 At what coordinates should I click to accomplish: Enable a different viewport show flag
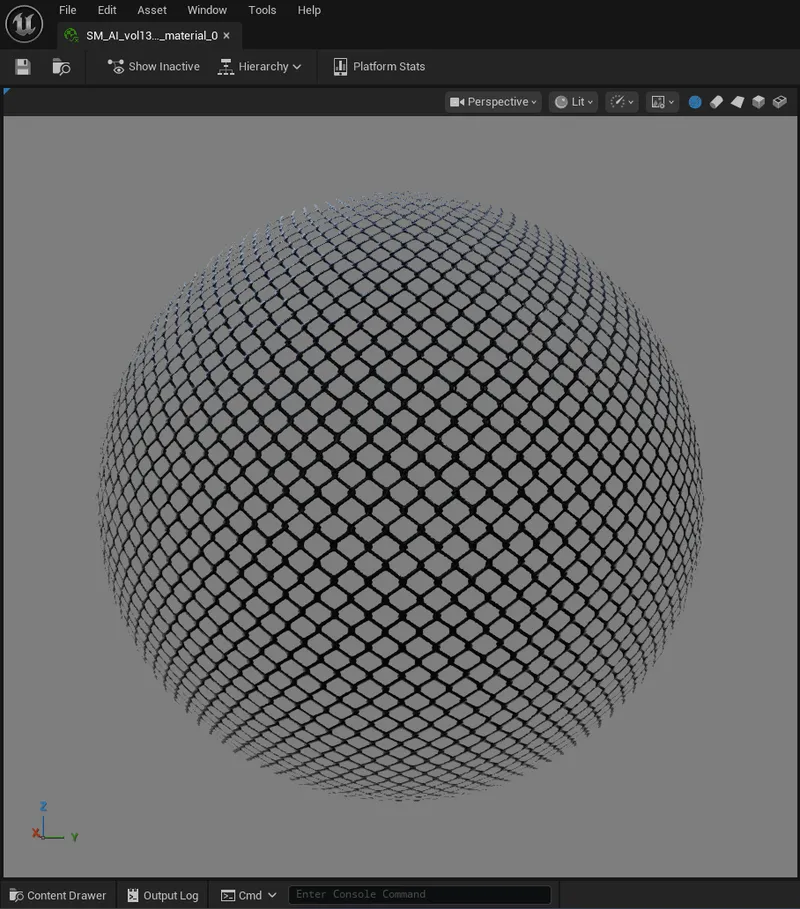click(x=622, y=101)
